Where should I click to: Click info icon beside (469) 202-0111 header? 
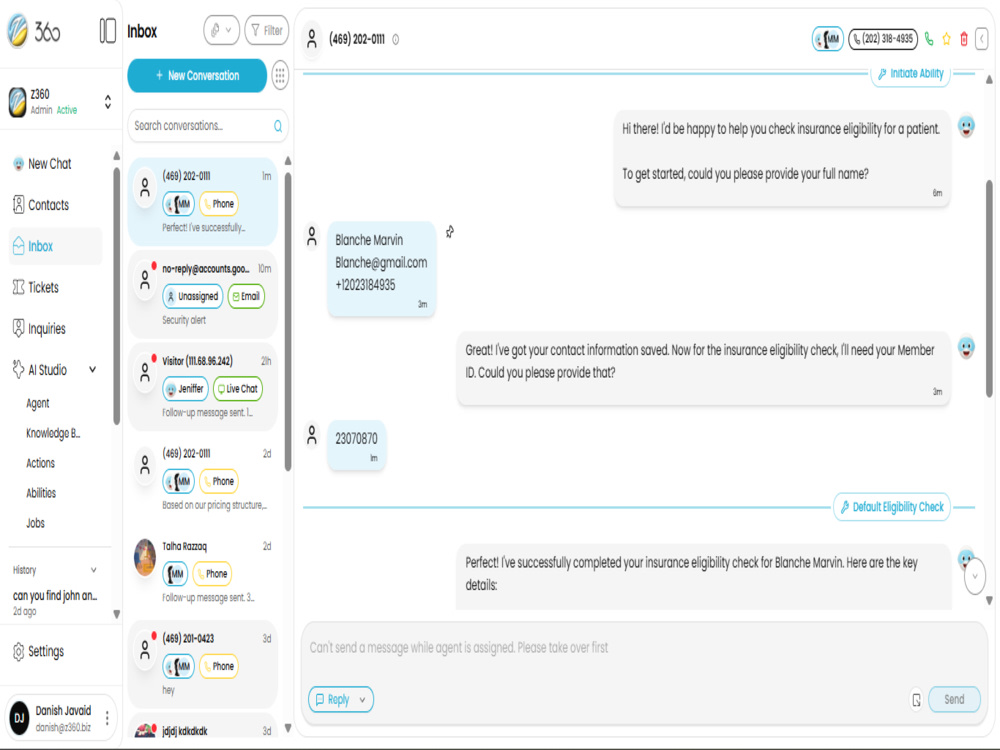coord(395,40)
